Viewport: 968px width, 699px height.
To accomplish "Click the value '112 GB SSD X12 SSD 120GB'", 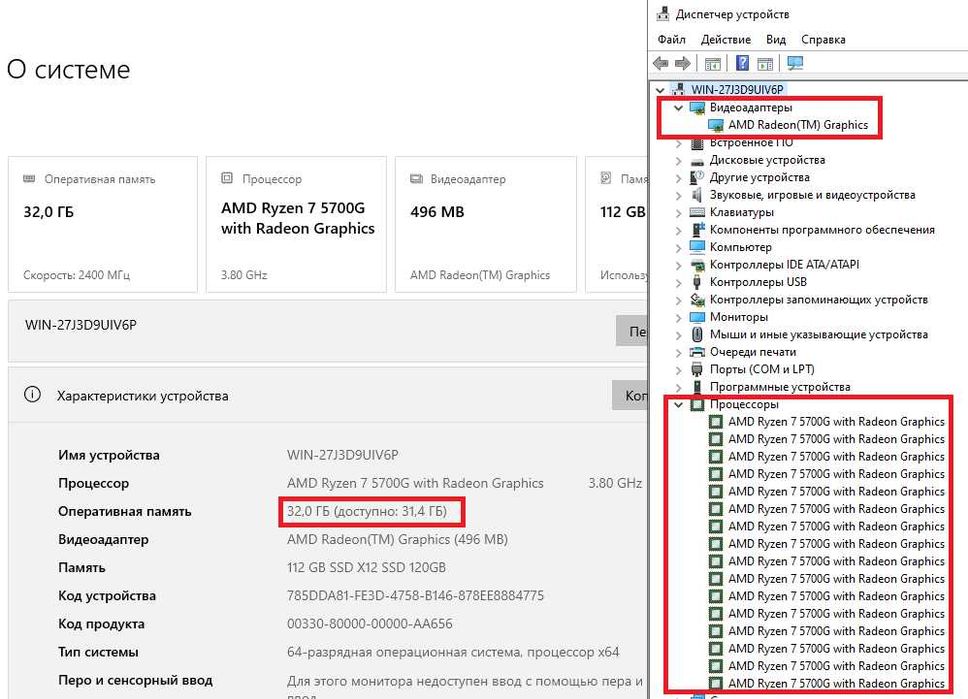I will (366, 567).
